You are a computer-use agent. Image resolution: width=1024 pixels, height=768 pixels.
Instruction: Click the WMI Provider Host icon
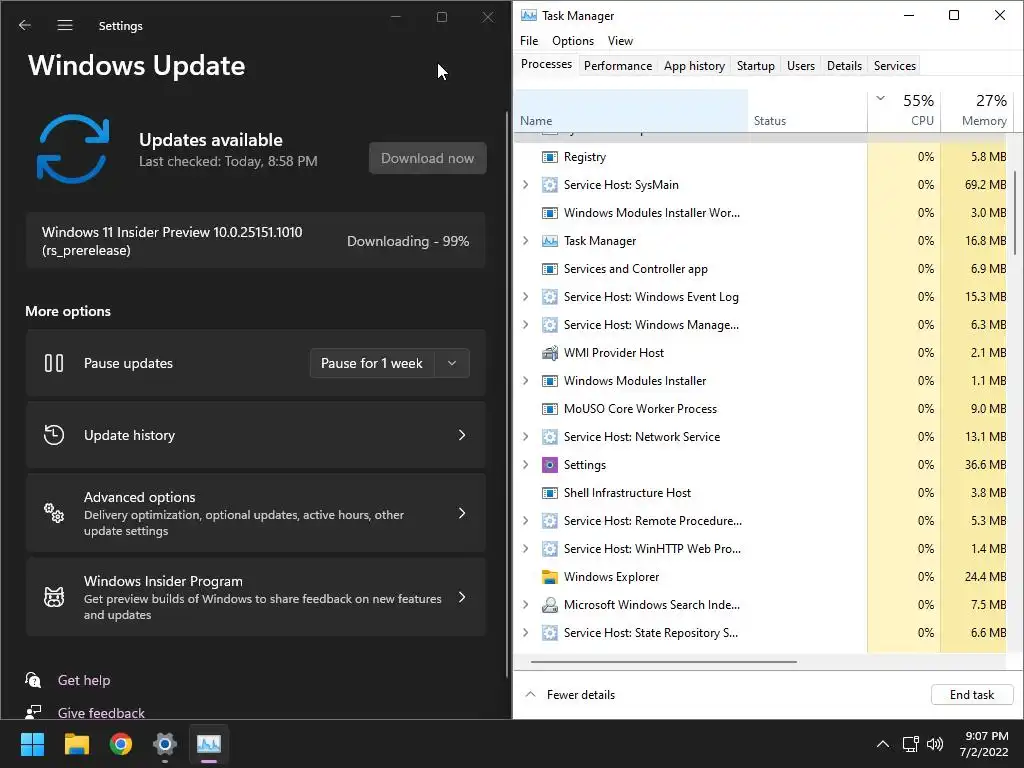tap(550, 353)
